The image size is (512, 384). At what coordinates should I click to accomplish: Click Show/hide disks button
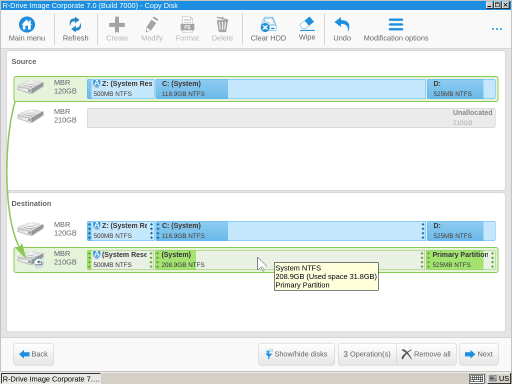296,354
